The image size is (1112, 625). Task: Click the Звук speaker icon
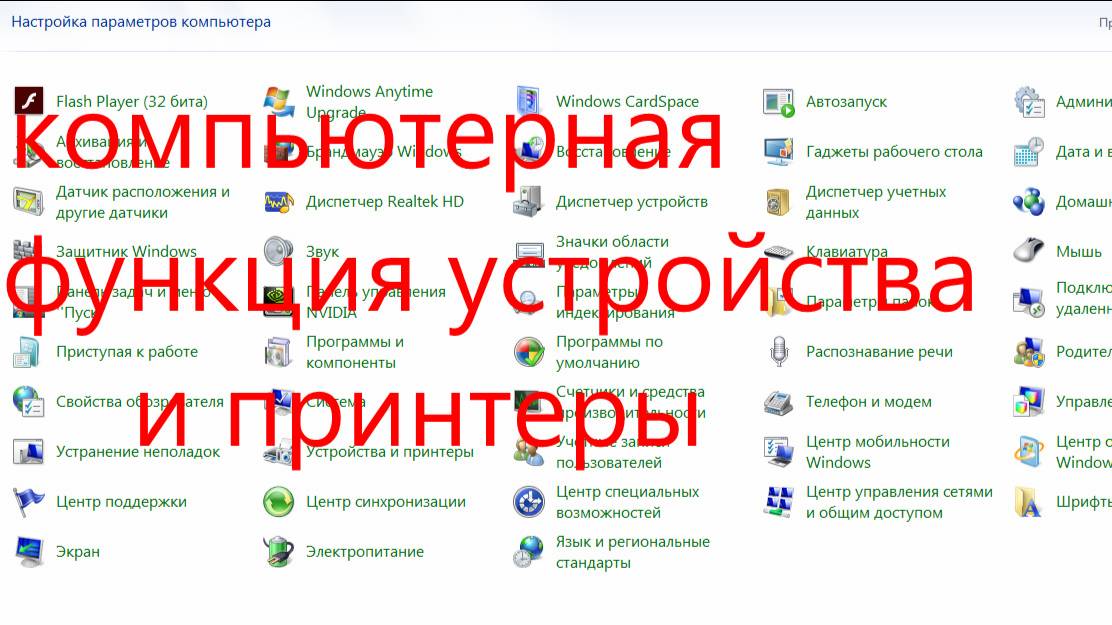point(279,251)
